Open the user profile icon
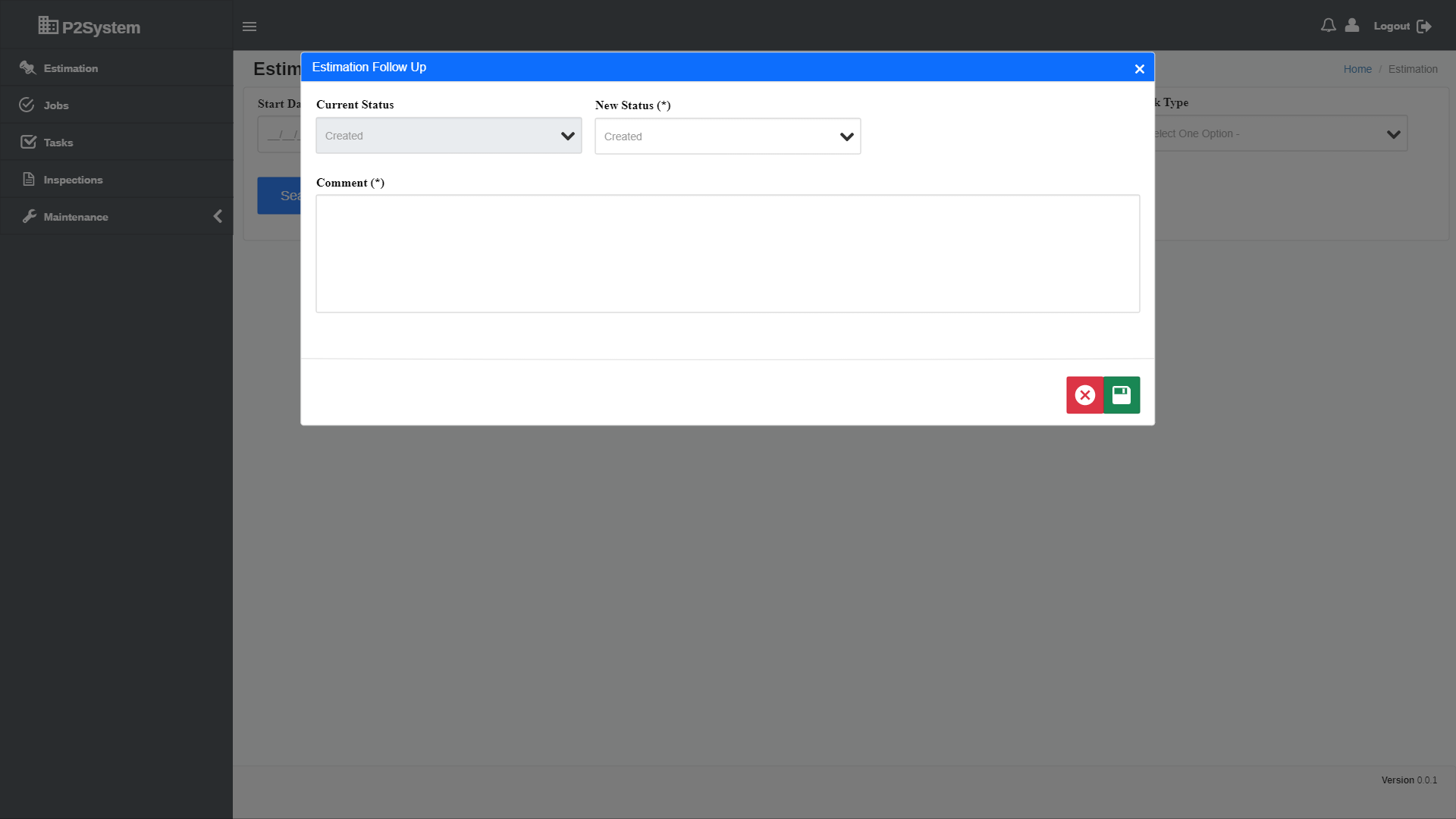The height and width of the screenshot is (819, 1456). 1352,26
